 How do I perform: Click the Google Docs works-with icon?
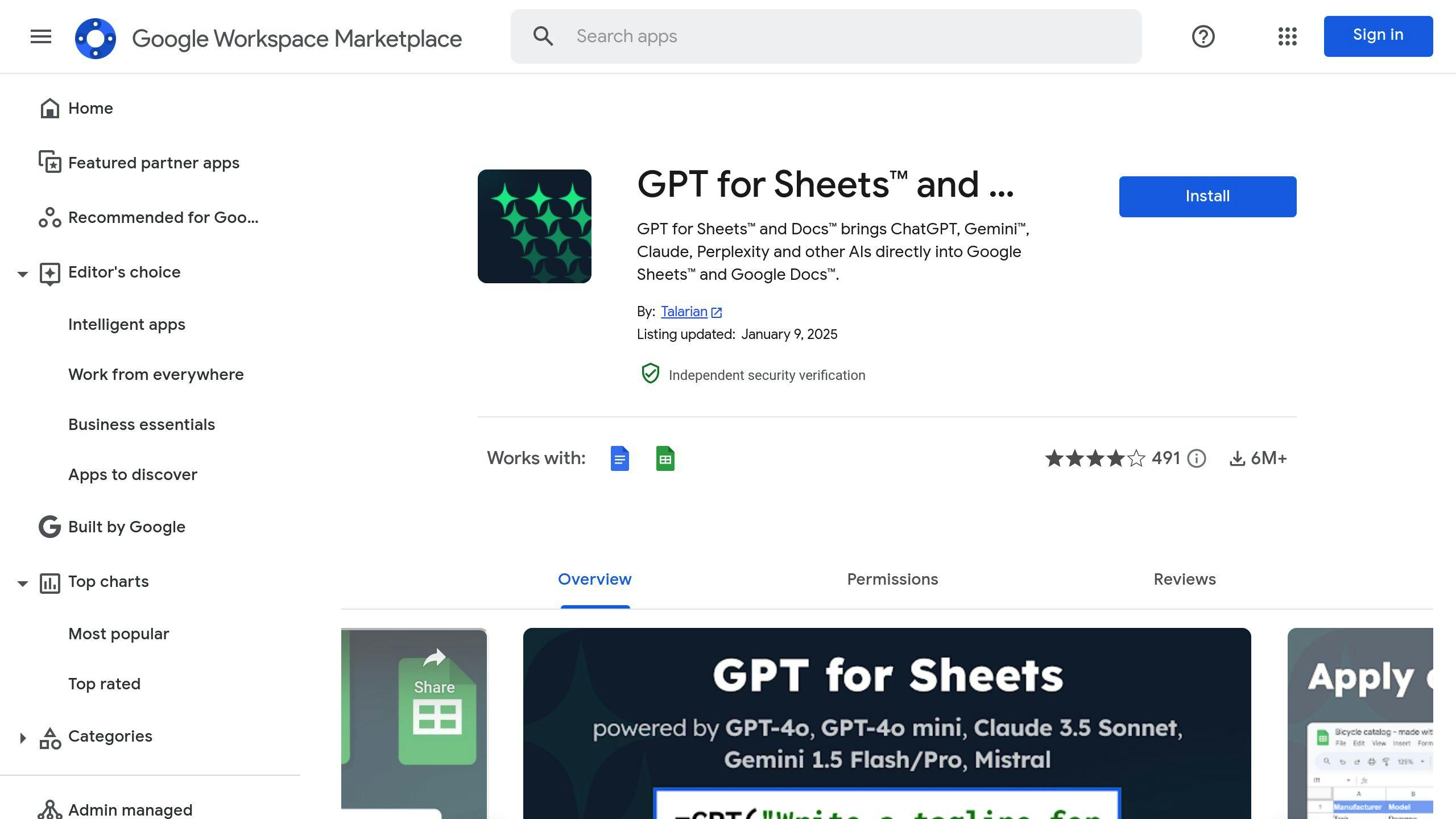click(x=619, y=458)
